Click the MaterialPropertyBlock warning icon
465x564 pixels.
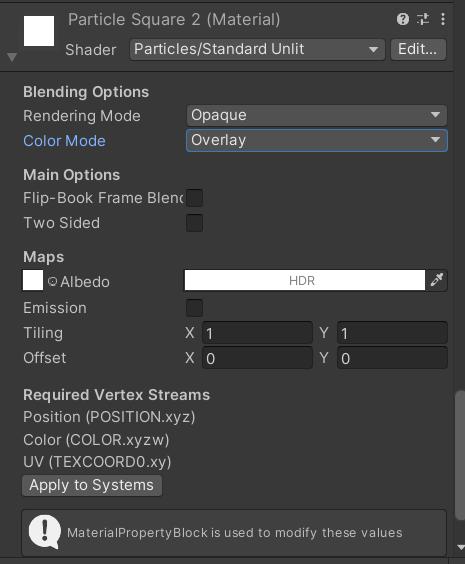pyautogui.click(x=45, y=532)
